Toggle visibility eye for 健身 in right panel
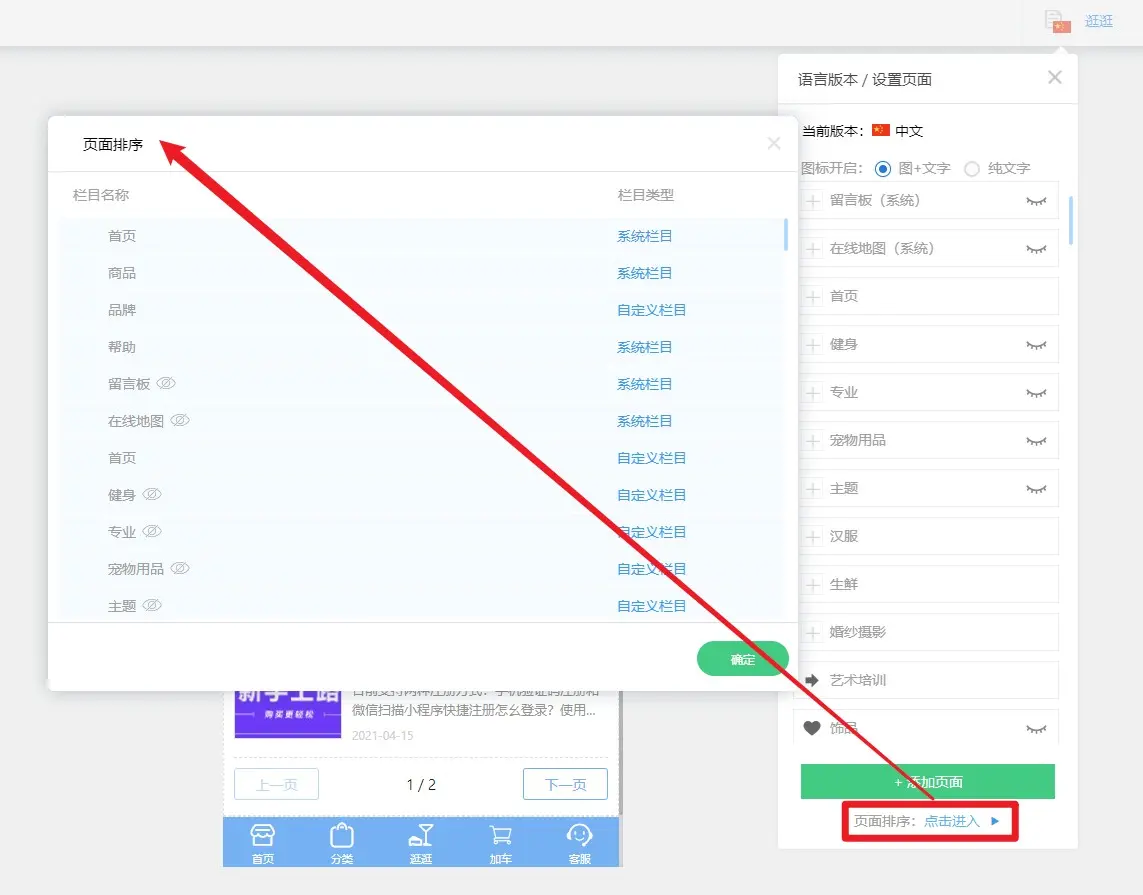 click(x=1036, y=345)
